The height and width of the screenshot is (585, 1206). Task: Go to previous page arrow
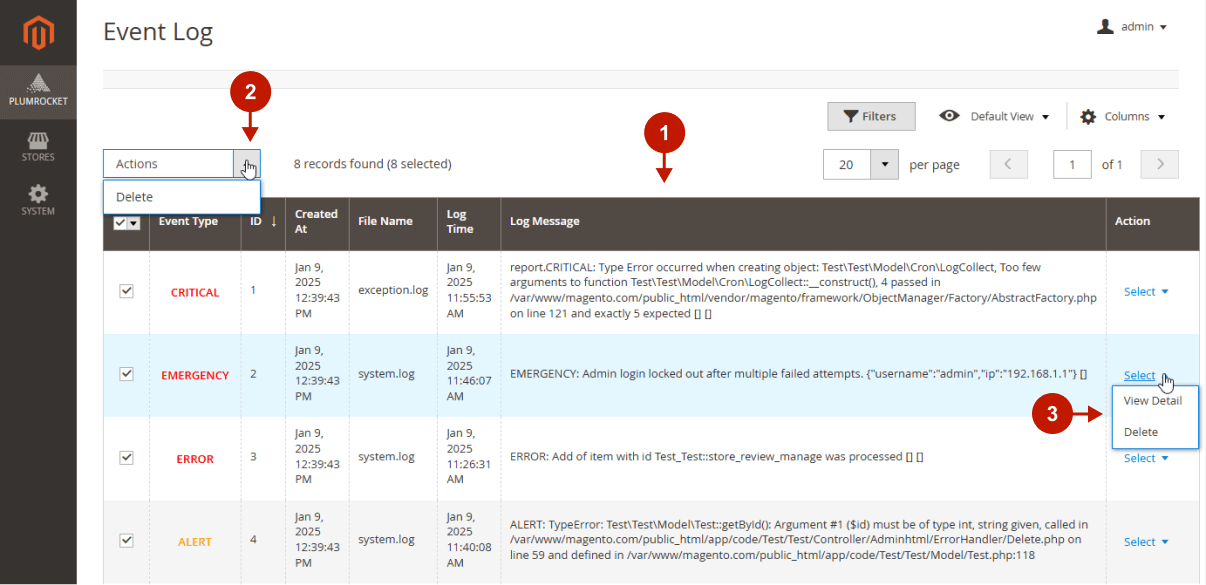click(x=1008, y=165)
